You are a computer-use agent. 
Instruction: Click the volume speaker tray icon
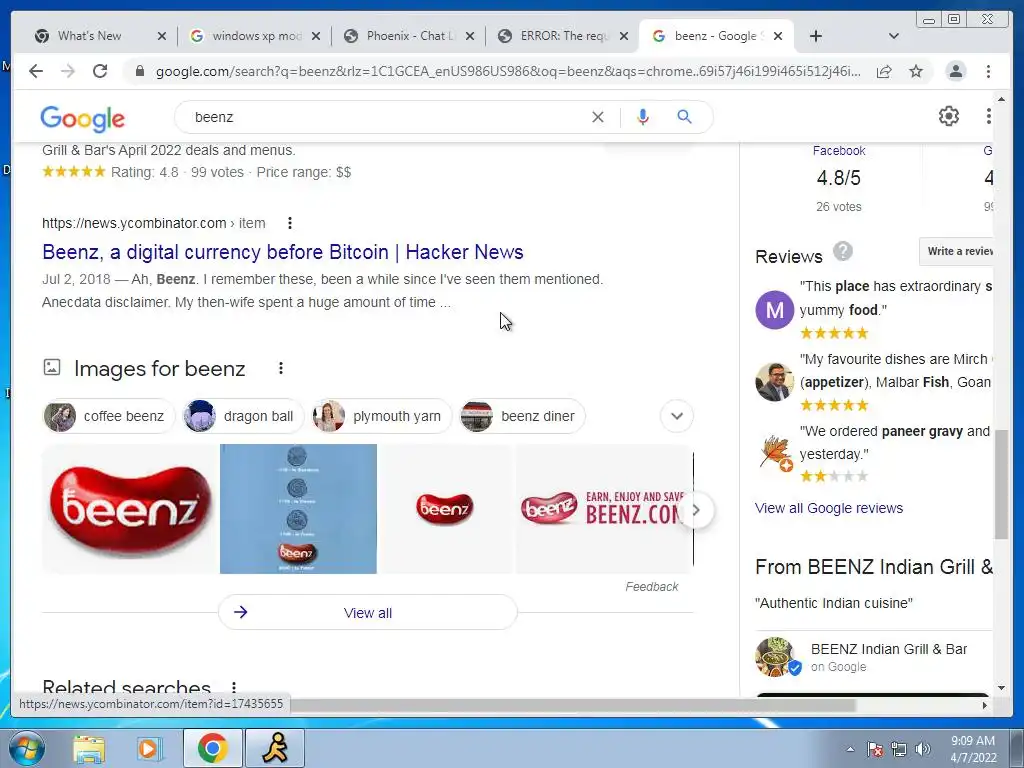(923, 749)
